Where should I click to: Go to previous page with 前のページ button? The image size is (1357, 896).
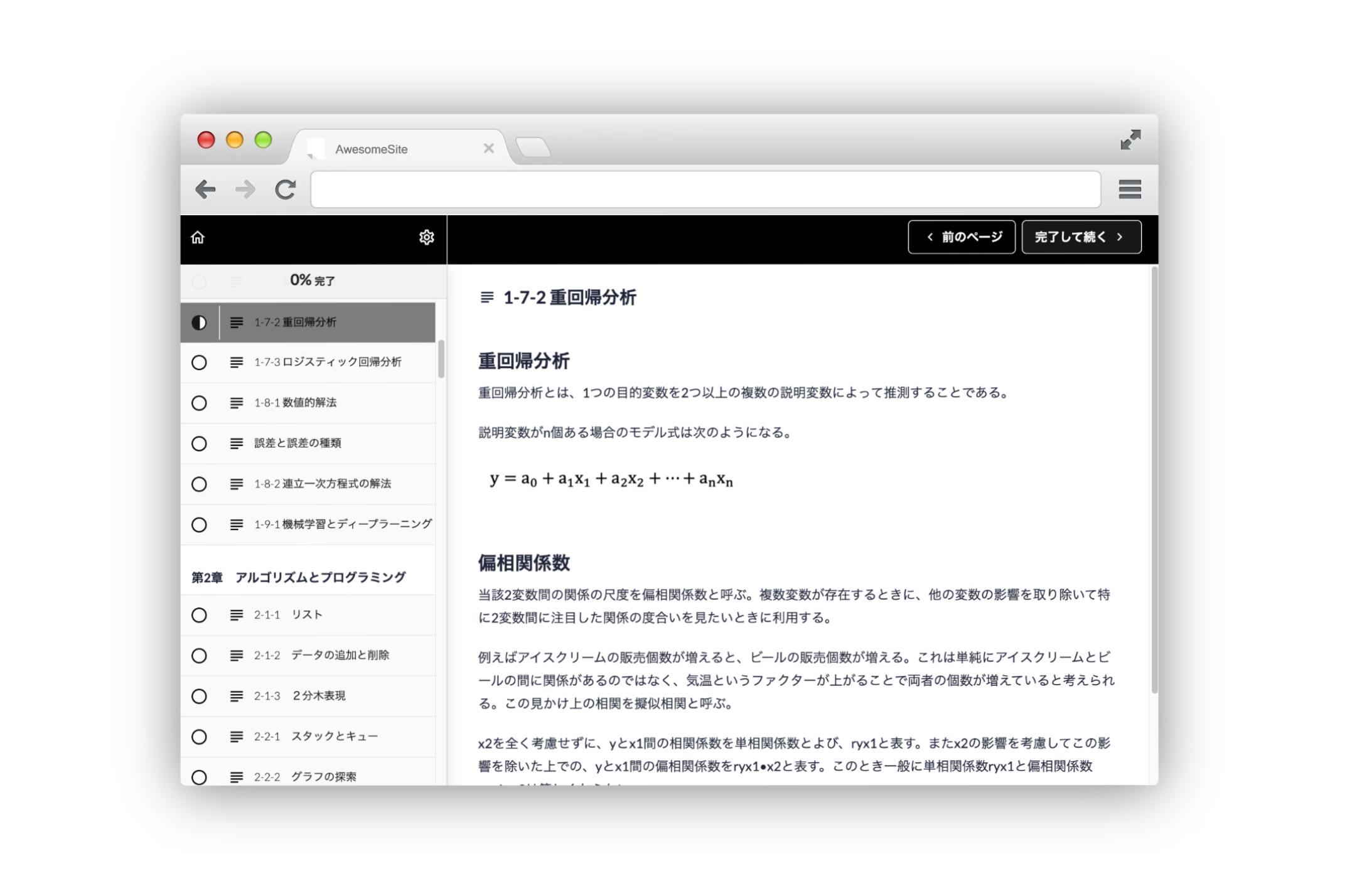[x=961, y=237]
